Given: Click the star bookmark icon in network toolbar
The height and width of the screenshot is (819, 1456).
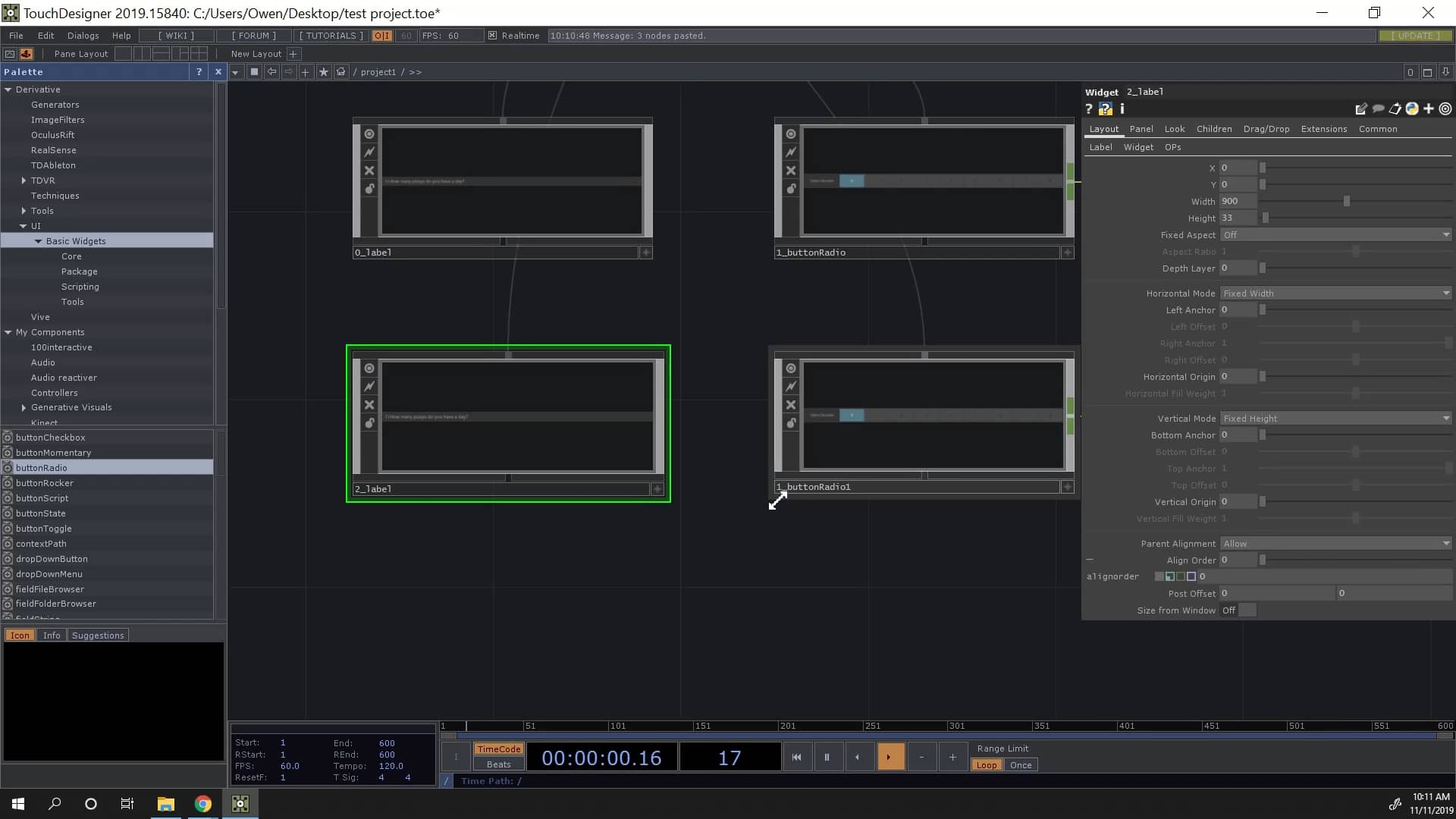Looking at the screenshot, I should [324, 72].
